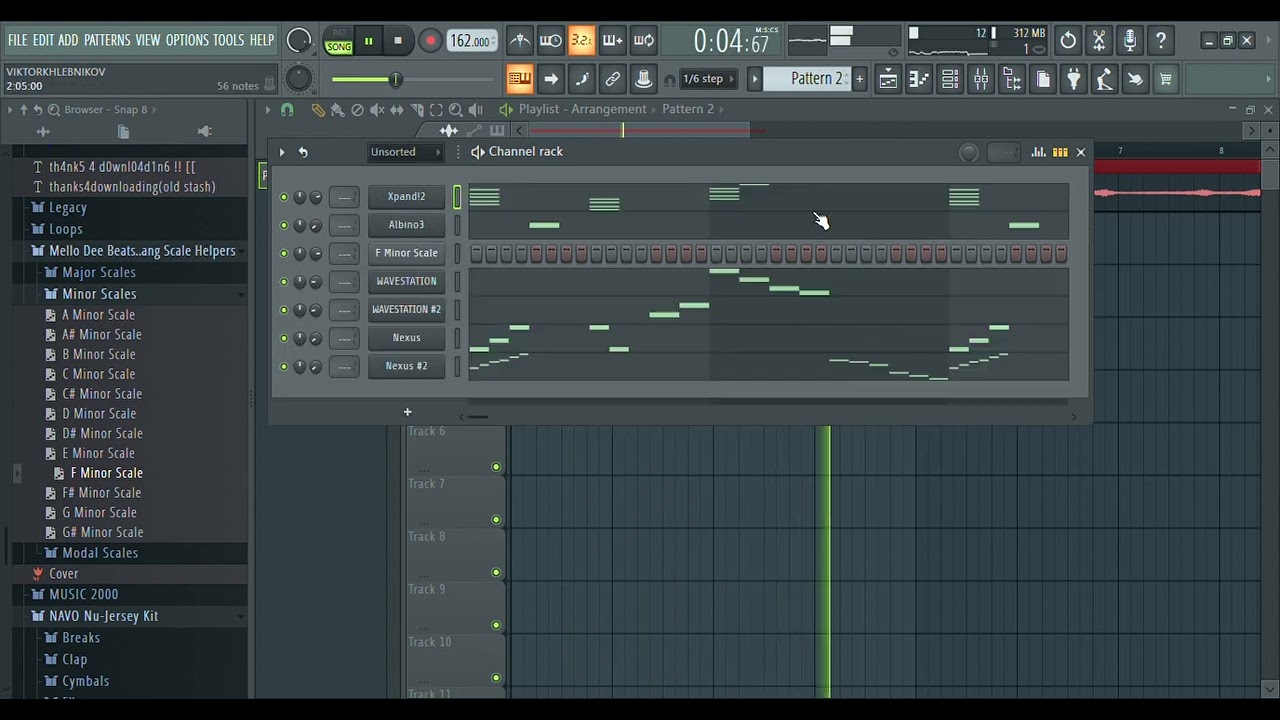
Task: Select the F Minor Scale channel button
Action: click(406, 253)
